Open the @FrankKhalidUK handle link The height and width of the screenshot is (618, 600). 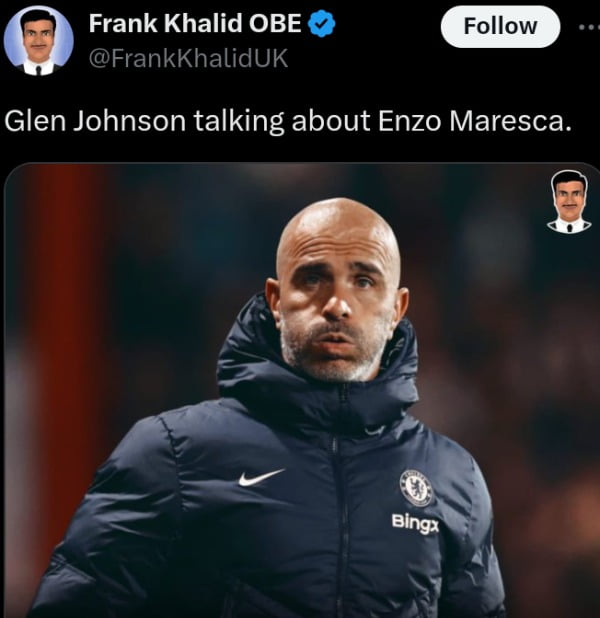pos(188,58)
